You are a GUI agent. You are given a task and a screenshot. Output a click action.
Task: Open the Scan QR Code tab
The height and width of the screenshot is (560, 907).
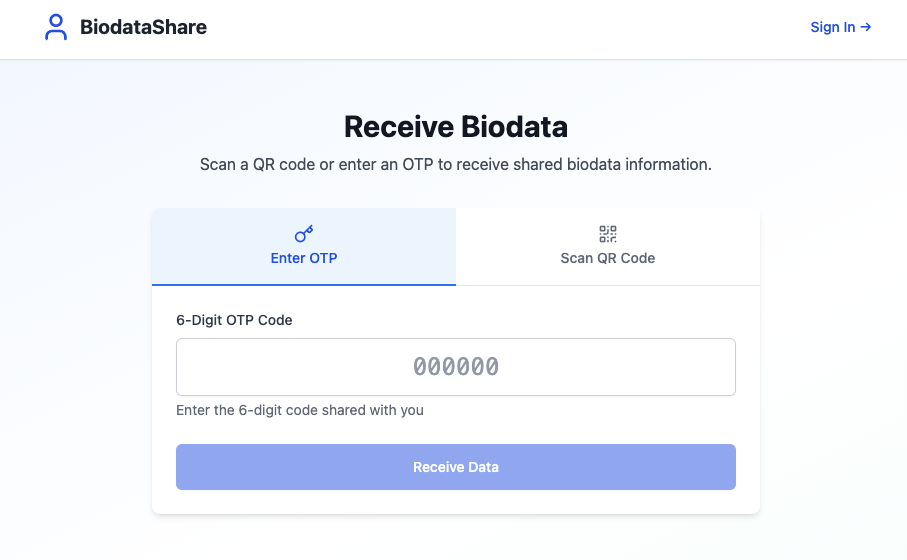coord(608,247)
